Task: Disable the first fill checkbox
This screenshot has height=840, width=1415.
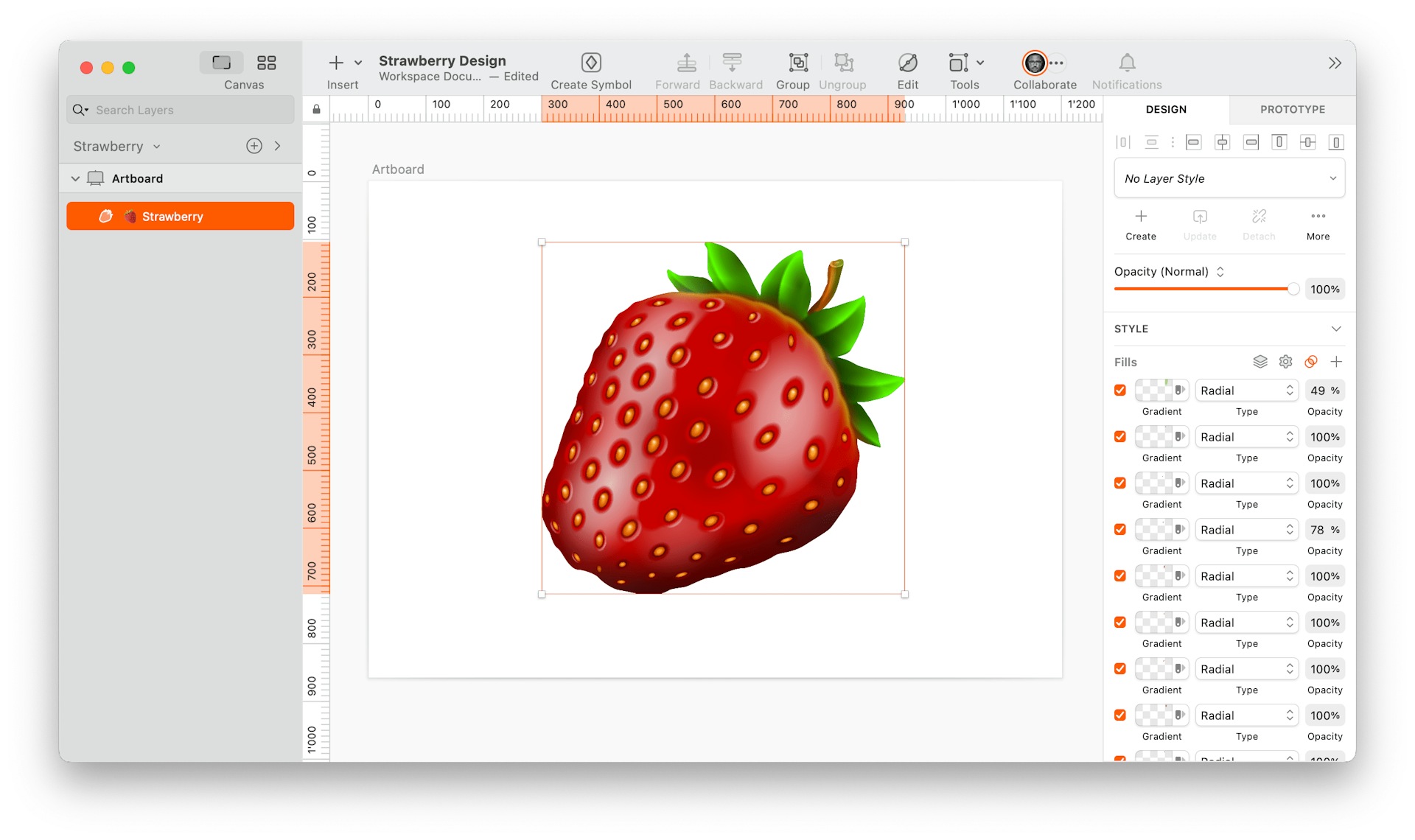Action: point(1119,390)
